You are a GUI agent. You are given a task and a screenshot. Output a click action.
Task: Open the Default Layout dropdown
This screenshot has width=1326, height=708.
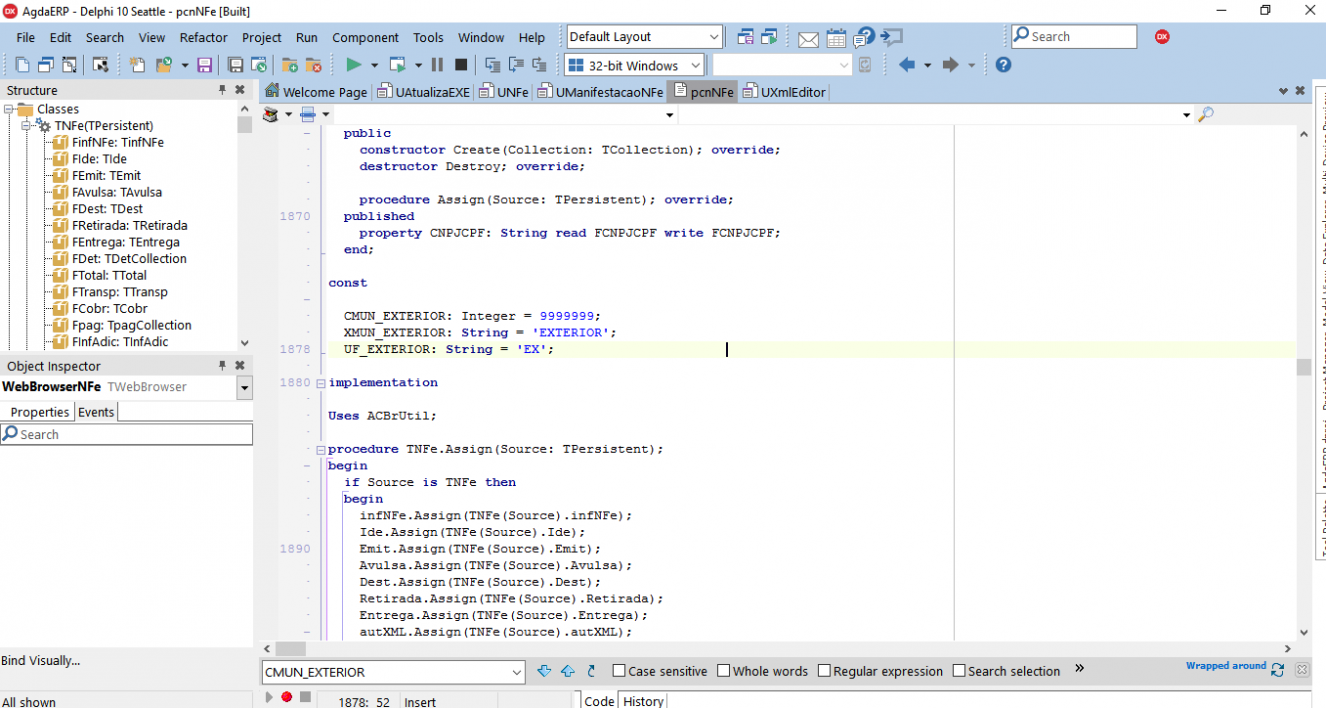pyautogui.click(x=644, y=37)
